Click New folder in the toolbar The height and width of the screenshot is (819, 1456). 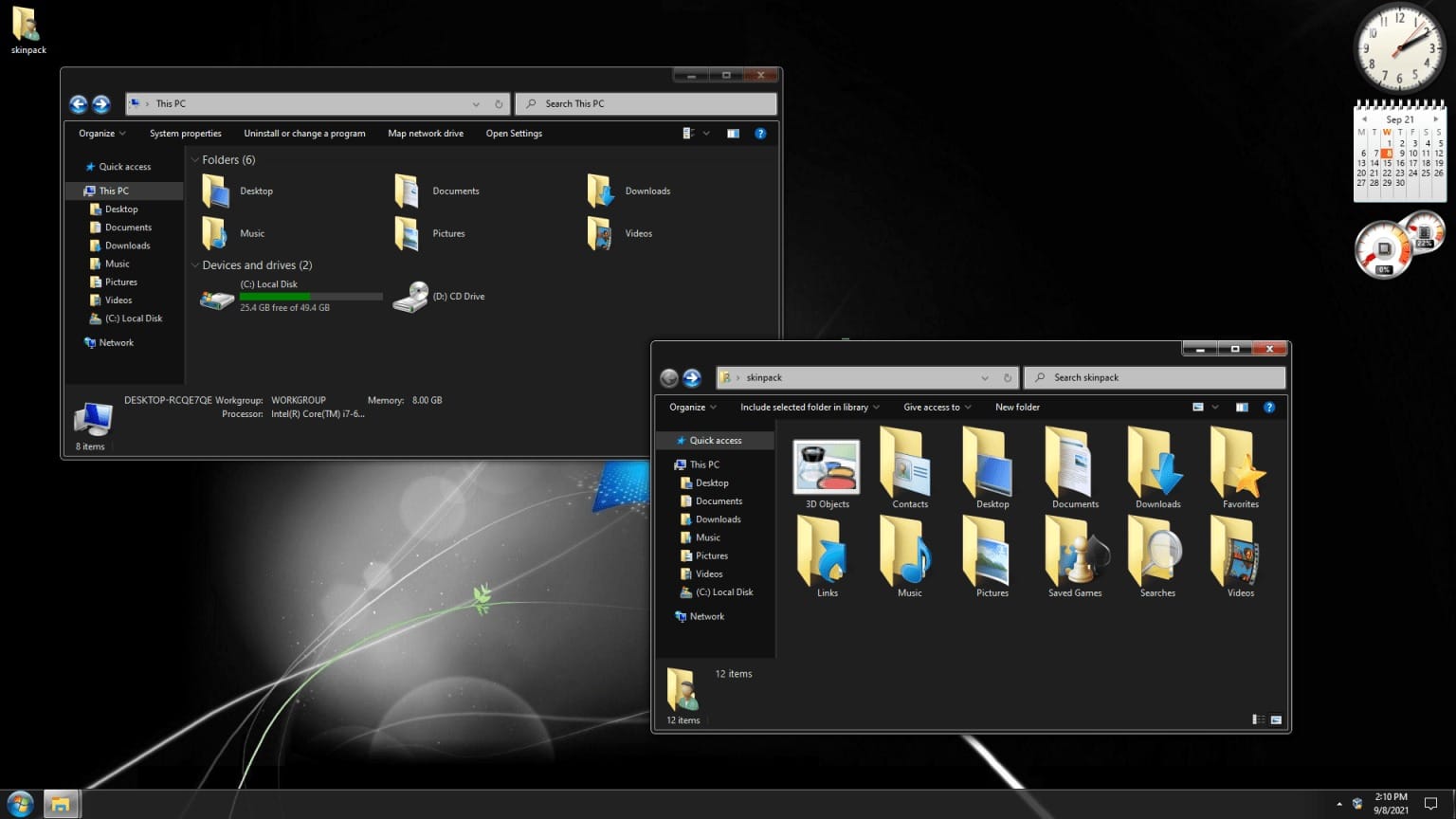click(1016, 407)
